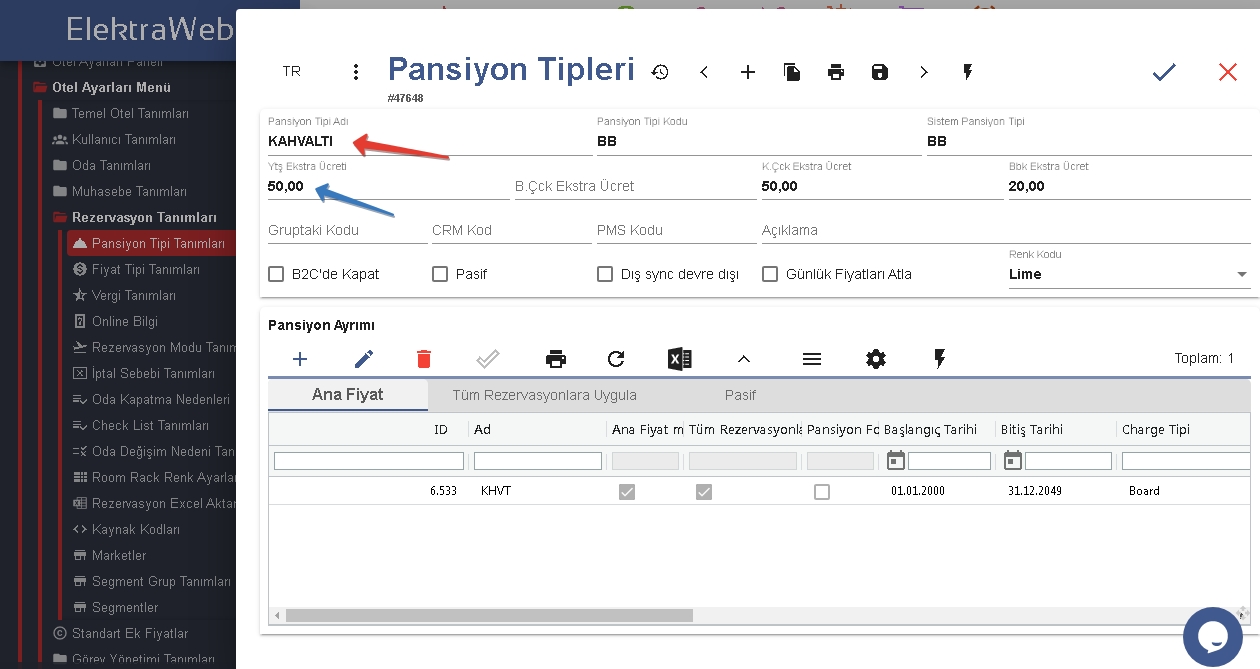Screen dimensions: 1260x669
Task: Refresh the Pansiyon Ayrımı grid
Action: tap(616, 359)
